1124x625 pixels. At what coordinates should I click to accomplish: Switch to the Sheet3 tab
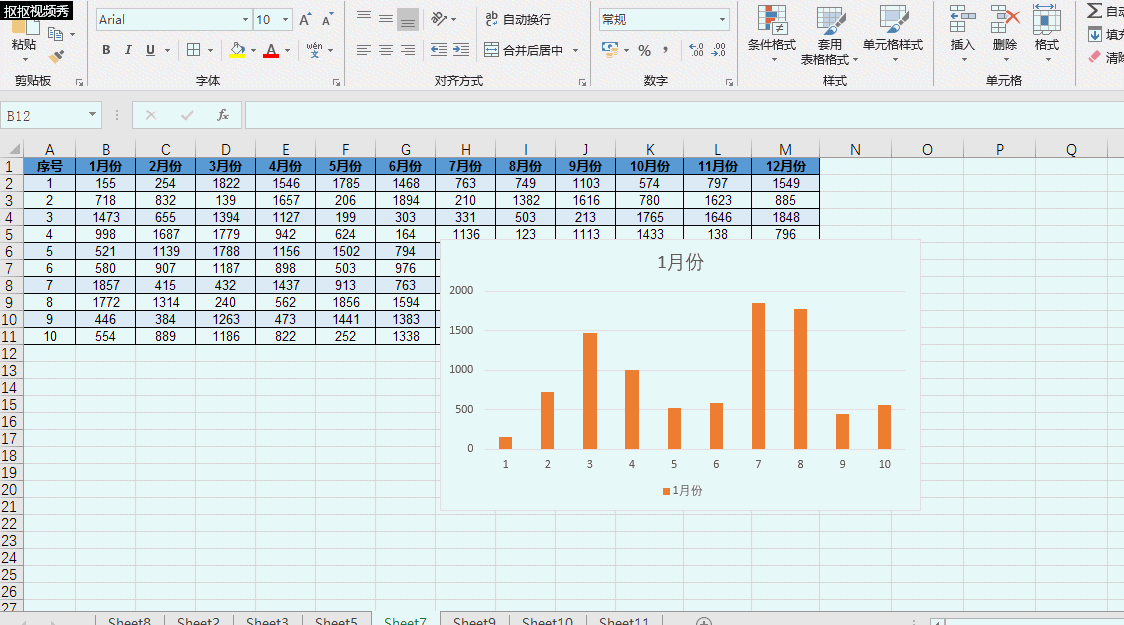[x=267, y=621]
